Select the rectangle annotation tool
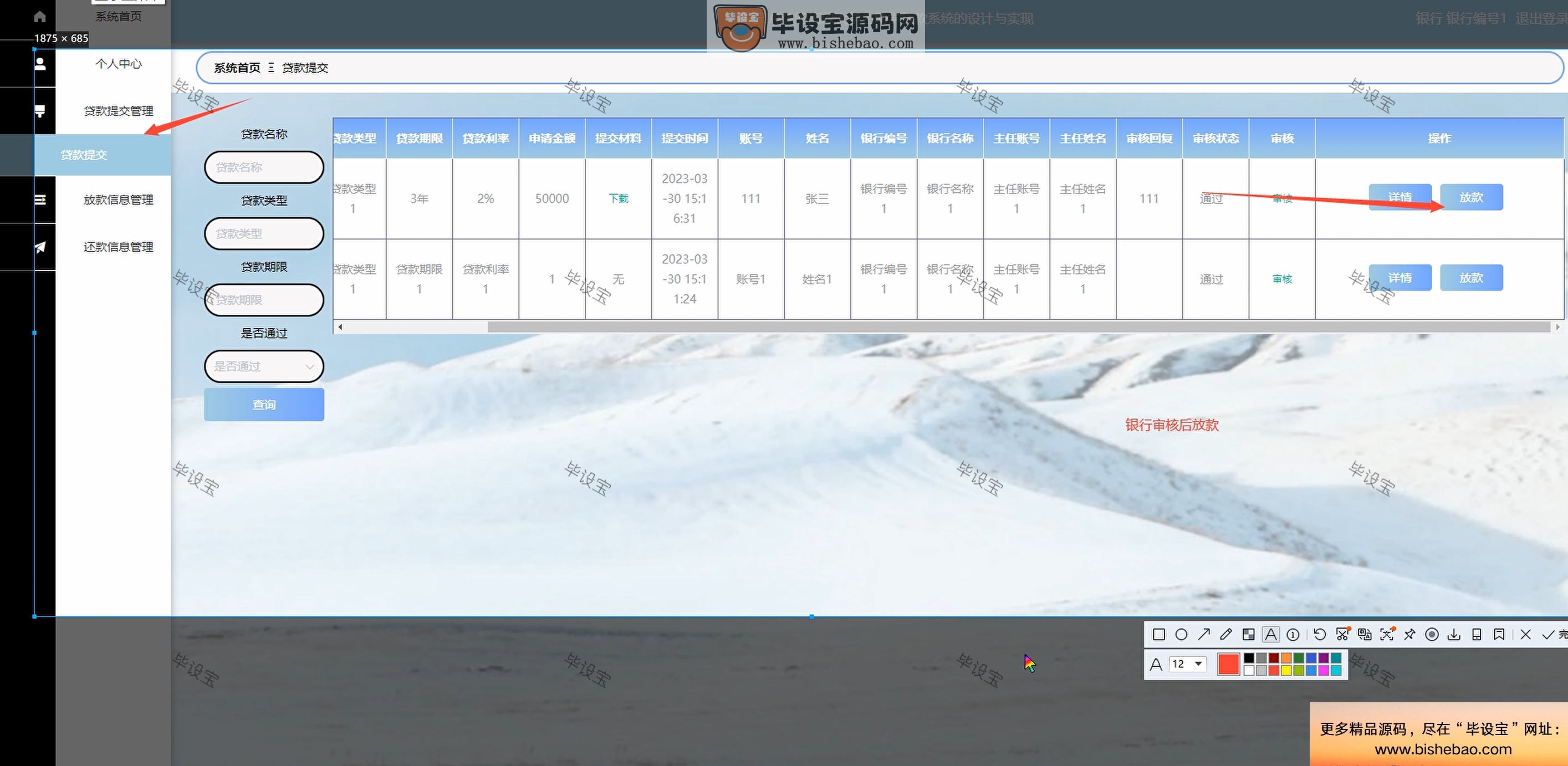 (x=1159, y=635)
